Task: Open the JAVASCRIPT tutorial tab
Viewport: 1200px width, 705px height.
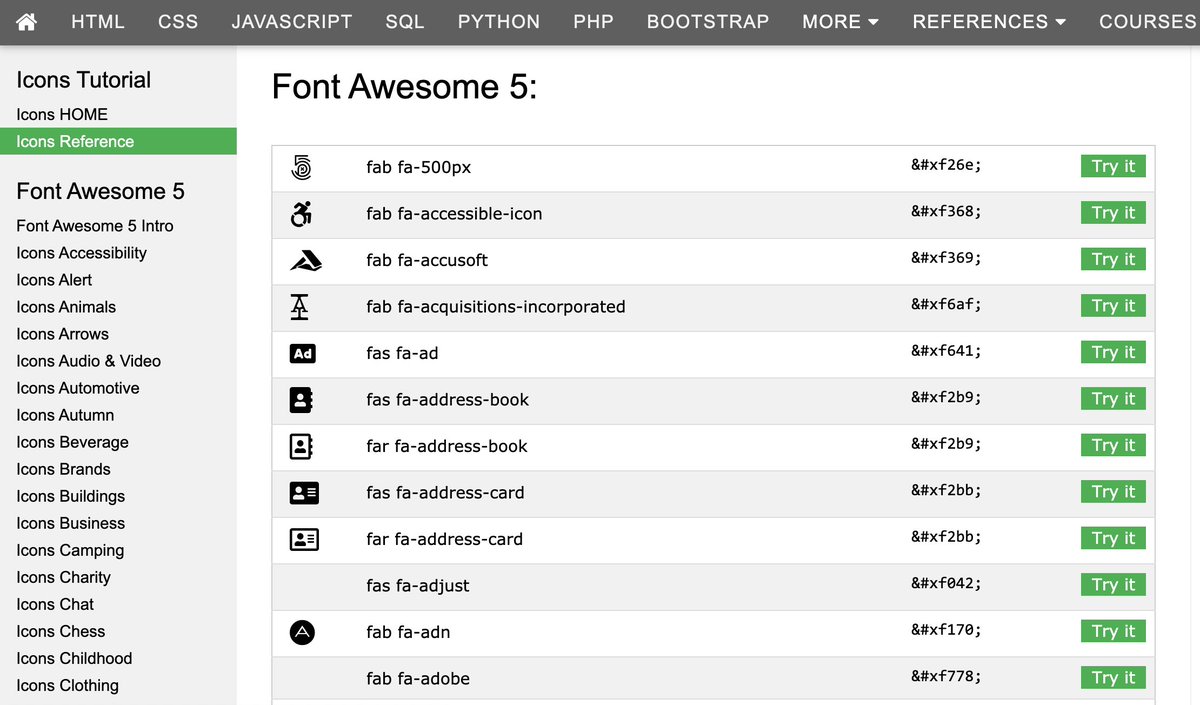Action: click(x=292, y=21)
